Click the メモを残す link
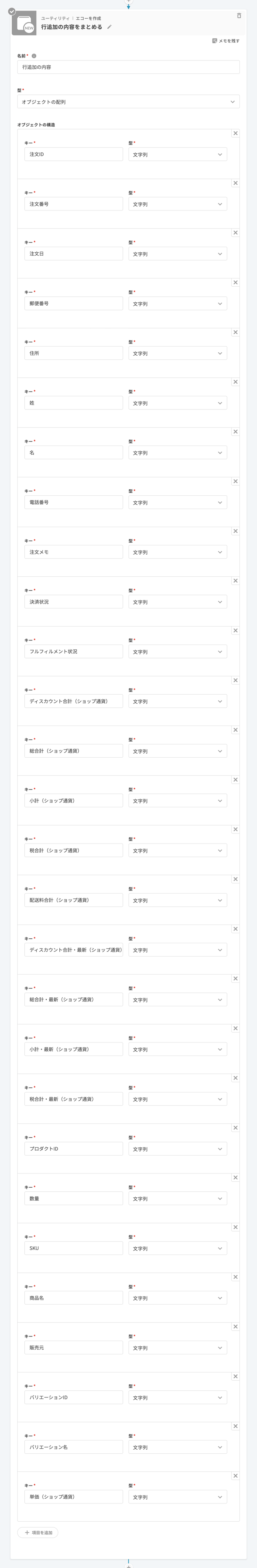The height and width of the screenshot is (1568, 257). coord(229,41)
